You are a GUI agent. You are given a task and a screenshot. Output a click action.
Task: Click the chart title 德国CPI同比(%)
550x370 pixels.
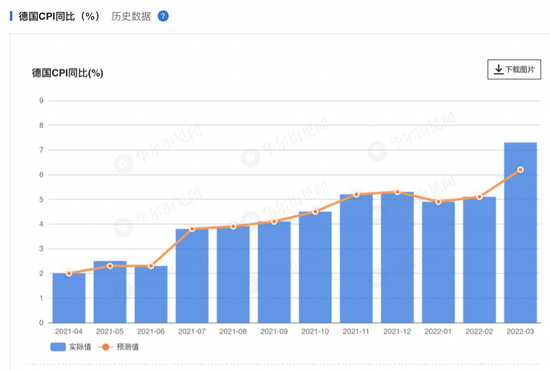click(x=68, y=73)
